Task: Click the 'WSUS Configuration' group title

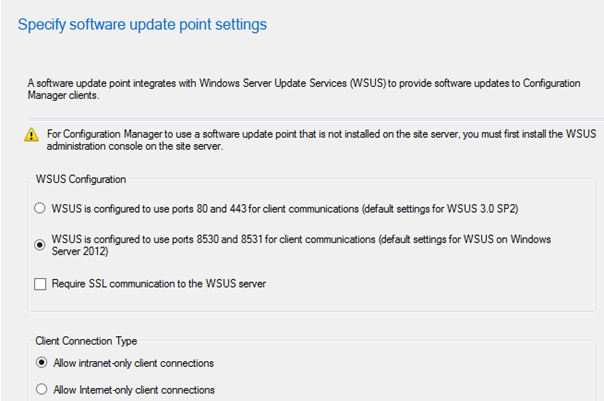Action: tap(81, 179)
